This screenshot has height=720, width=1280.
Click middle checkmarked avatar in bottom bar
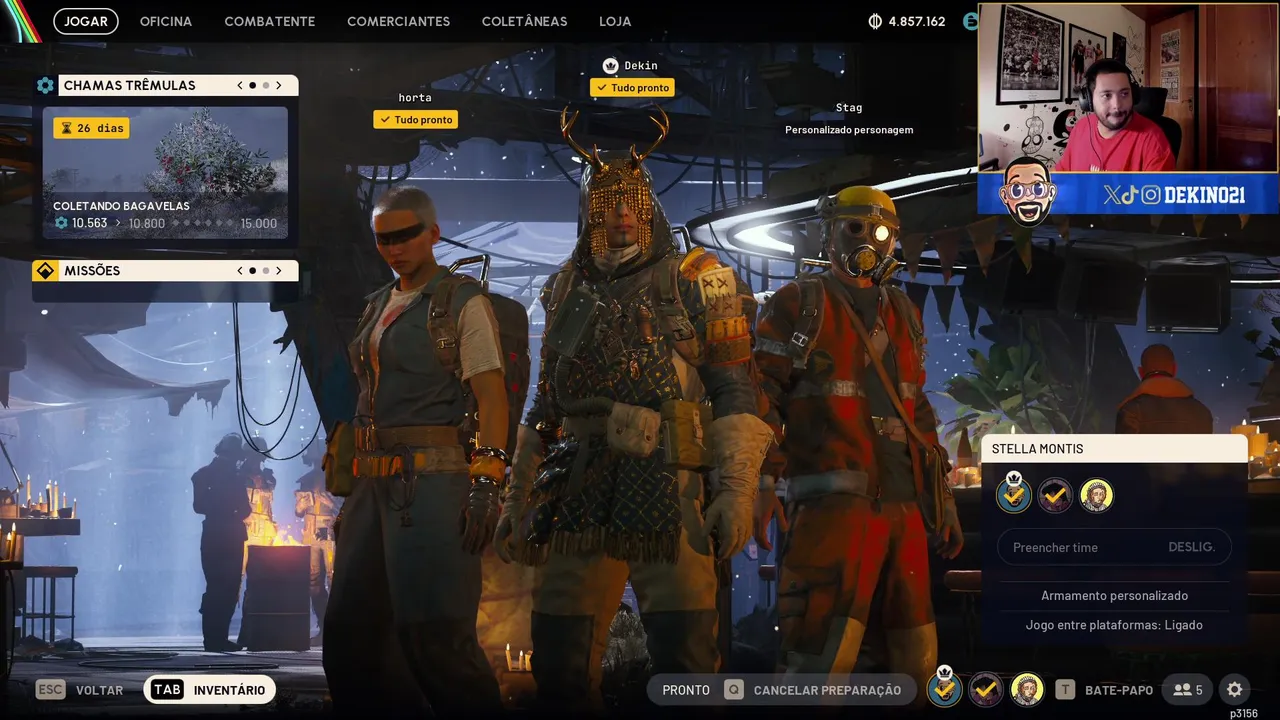click(x=986, y=689)
